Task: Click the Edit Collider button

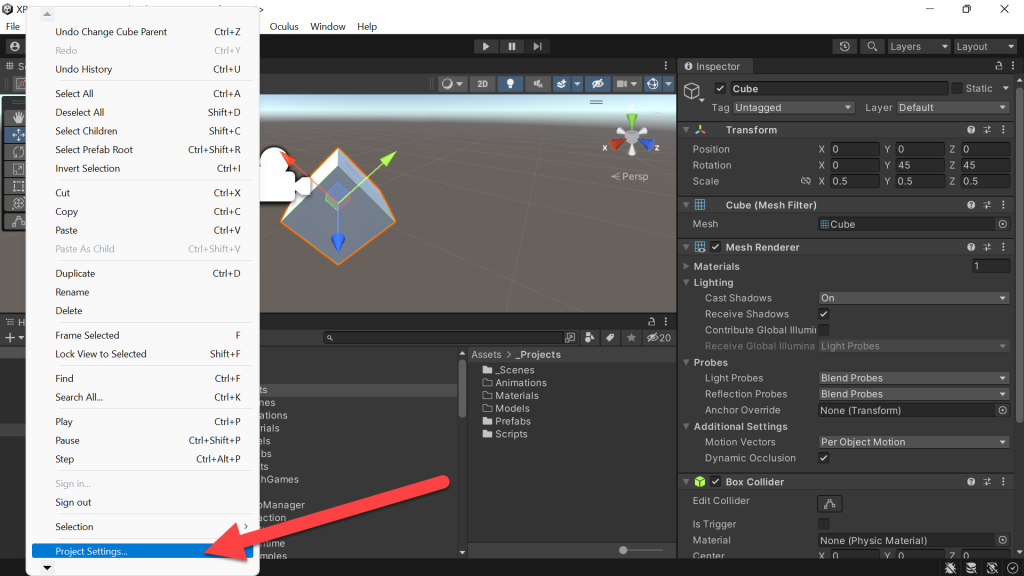Action: coord(829,504)
